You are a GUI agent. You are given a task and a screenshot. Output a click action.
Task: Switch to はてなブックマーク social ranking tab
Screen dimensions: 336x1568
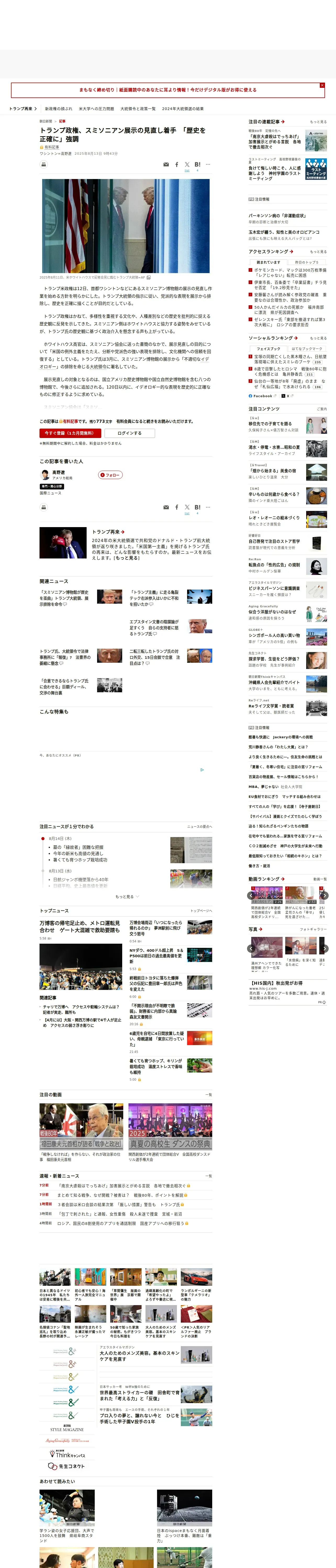coord(307,349)
